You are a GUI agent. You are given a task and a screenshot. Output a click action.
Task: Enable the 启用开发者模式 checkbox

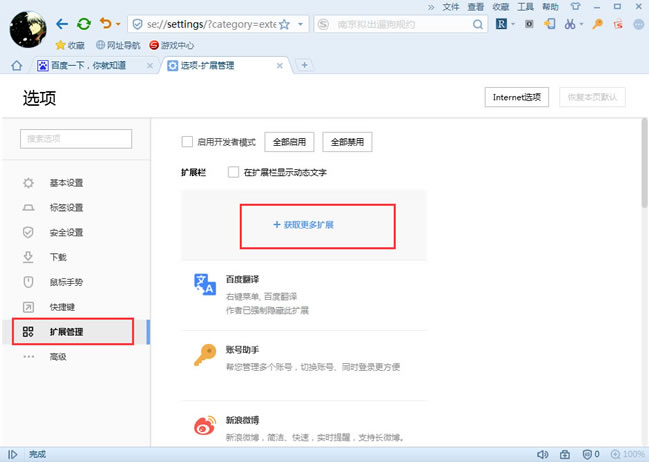[x=187, y=142]
